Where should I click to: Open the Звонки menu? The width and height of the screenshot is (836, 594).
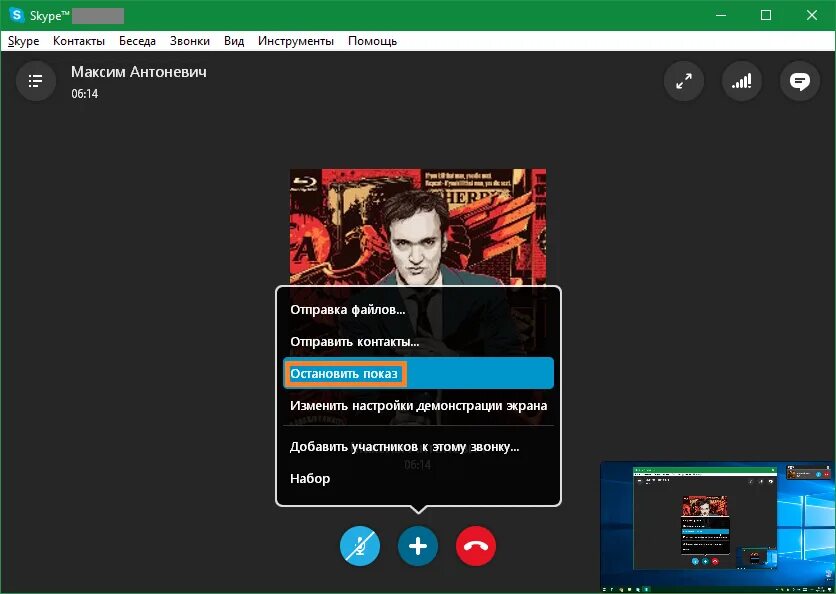click(x=190, y=41)
